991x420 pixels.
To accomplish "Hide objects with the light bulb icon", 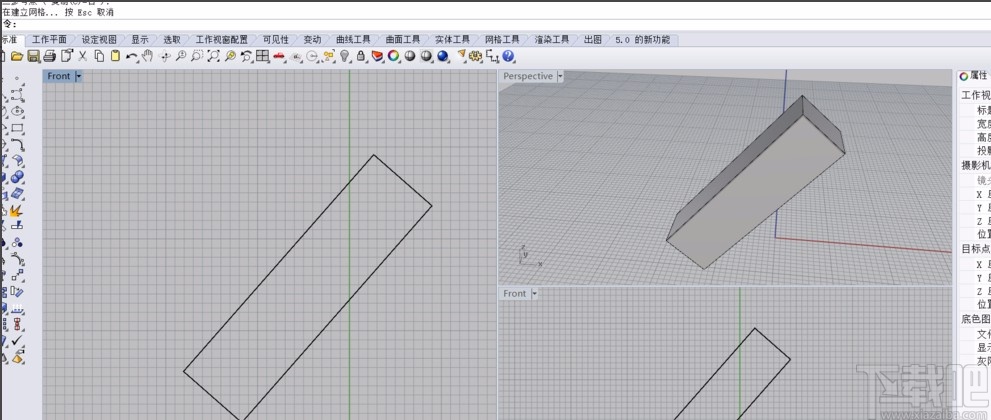I will coord(344,56).
